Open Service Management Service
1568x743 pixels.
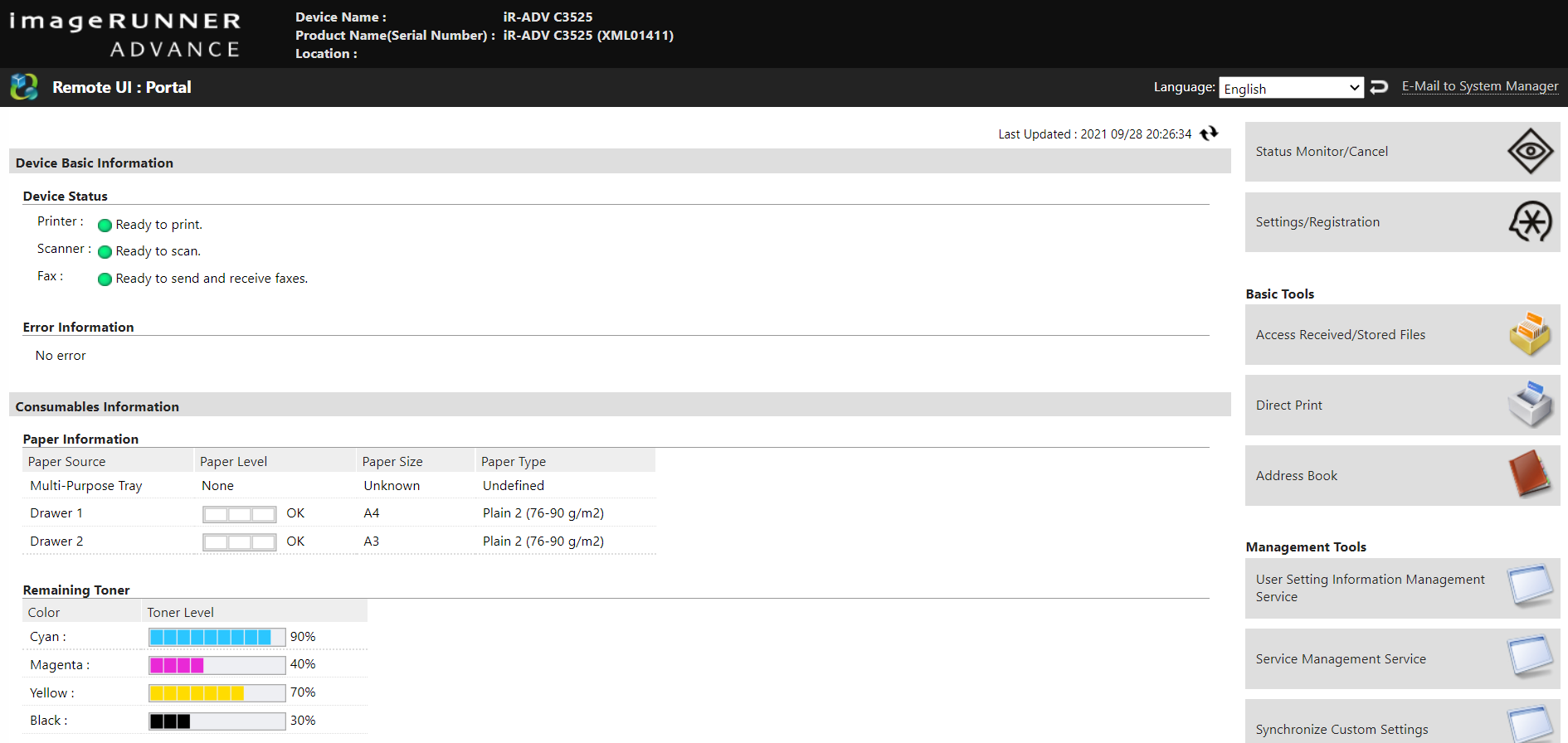(1402, 658)
